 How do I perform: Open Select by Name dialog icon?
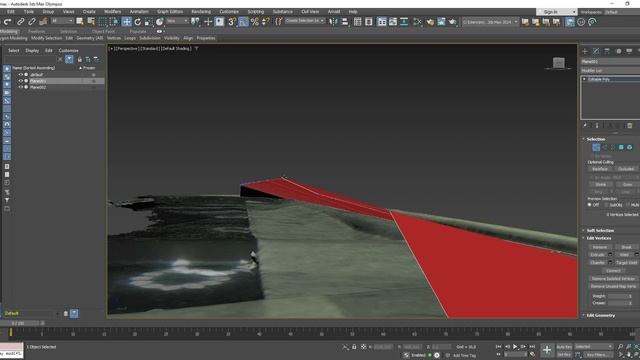point(91,22)
